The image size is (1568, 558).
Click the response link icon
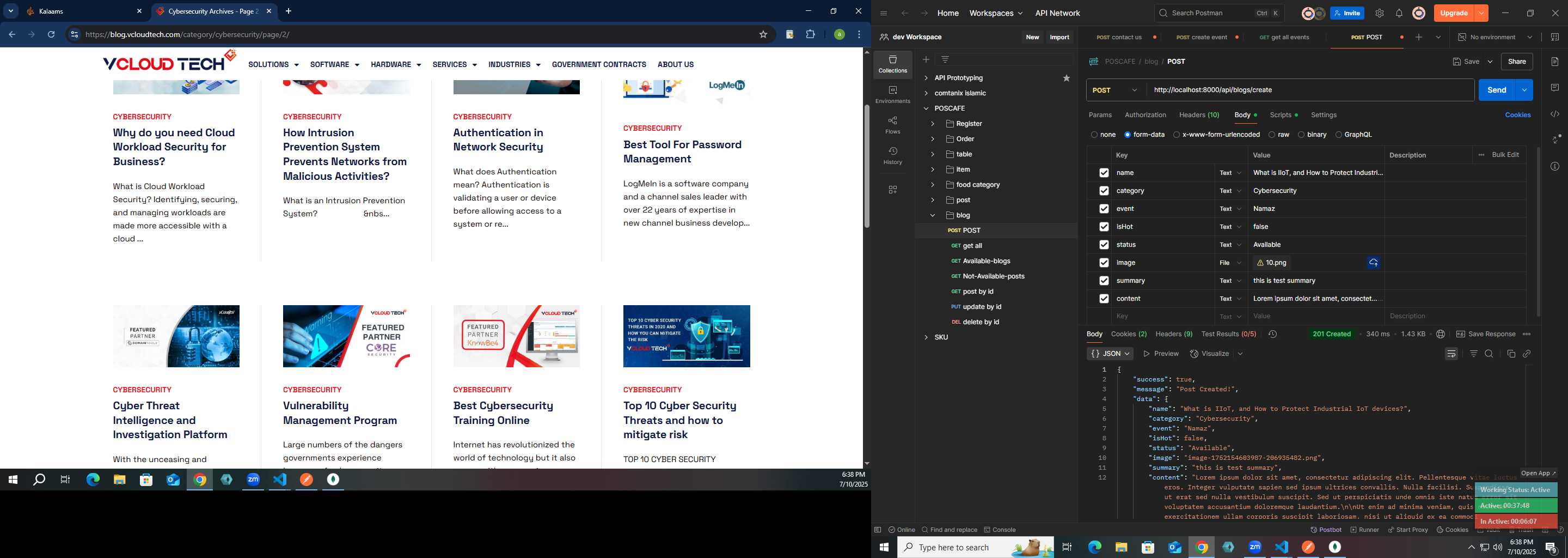pyautogui.click(x=1527, y=353)
